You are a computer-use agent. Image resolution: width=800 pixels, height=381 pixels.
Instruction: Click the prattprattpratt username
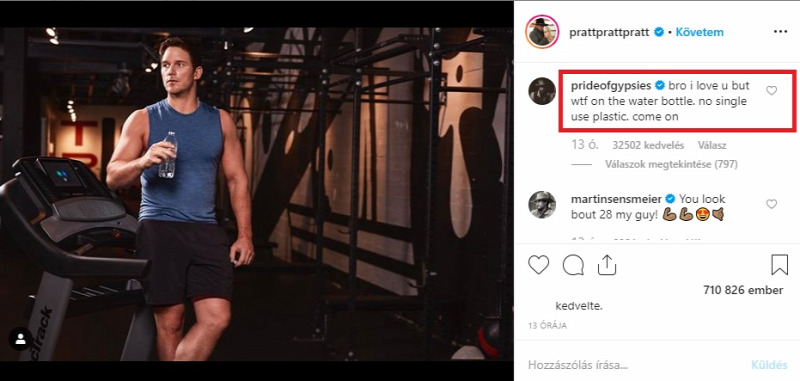pyautogui.click(x=609, y=32)
